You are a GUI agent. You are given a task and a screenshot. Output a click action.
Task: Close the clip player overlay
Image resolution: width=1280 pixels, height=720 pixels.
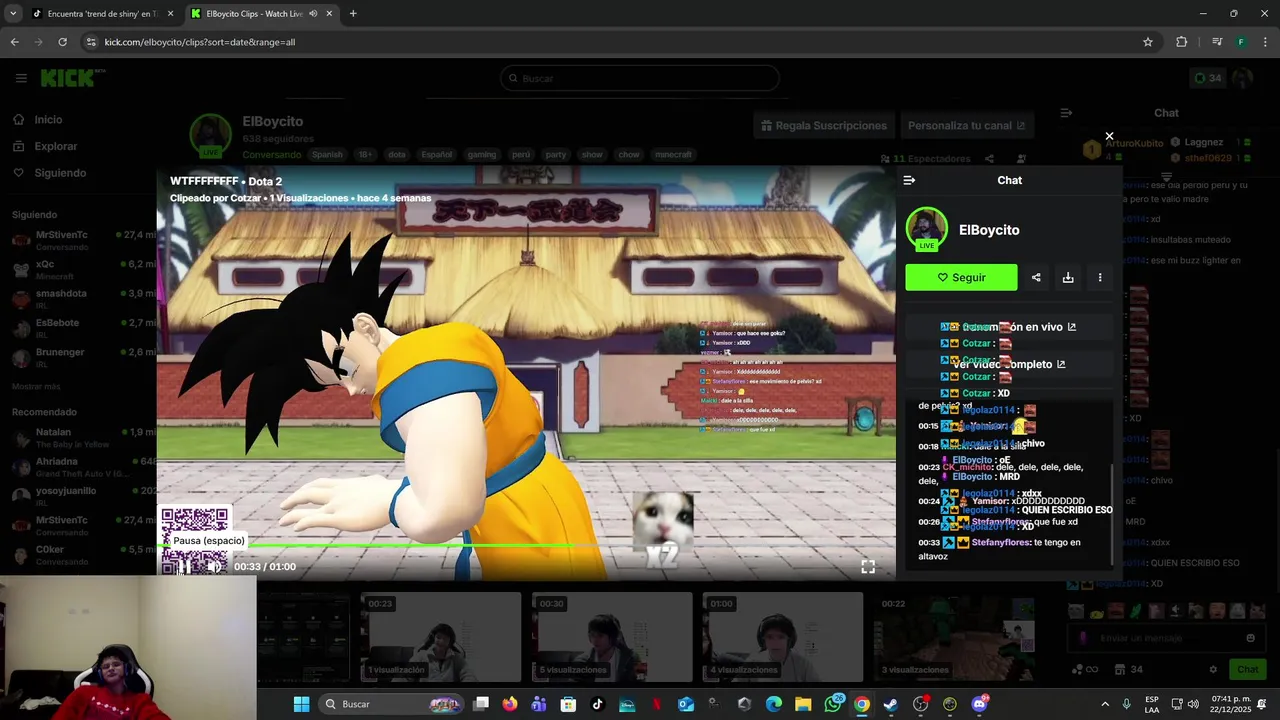click(1109, 136)
